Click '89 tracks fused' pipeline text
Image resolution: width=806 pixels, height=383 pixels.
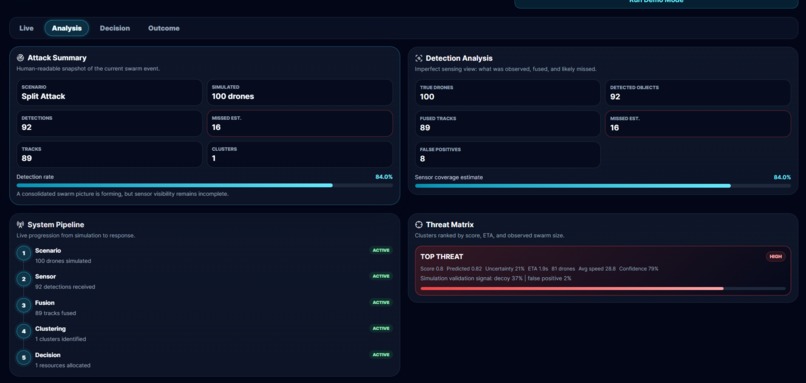(56, 313)
